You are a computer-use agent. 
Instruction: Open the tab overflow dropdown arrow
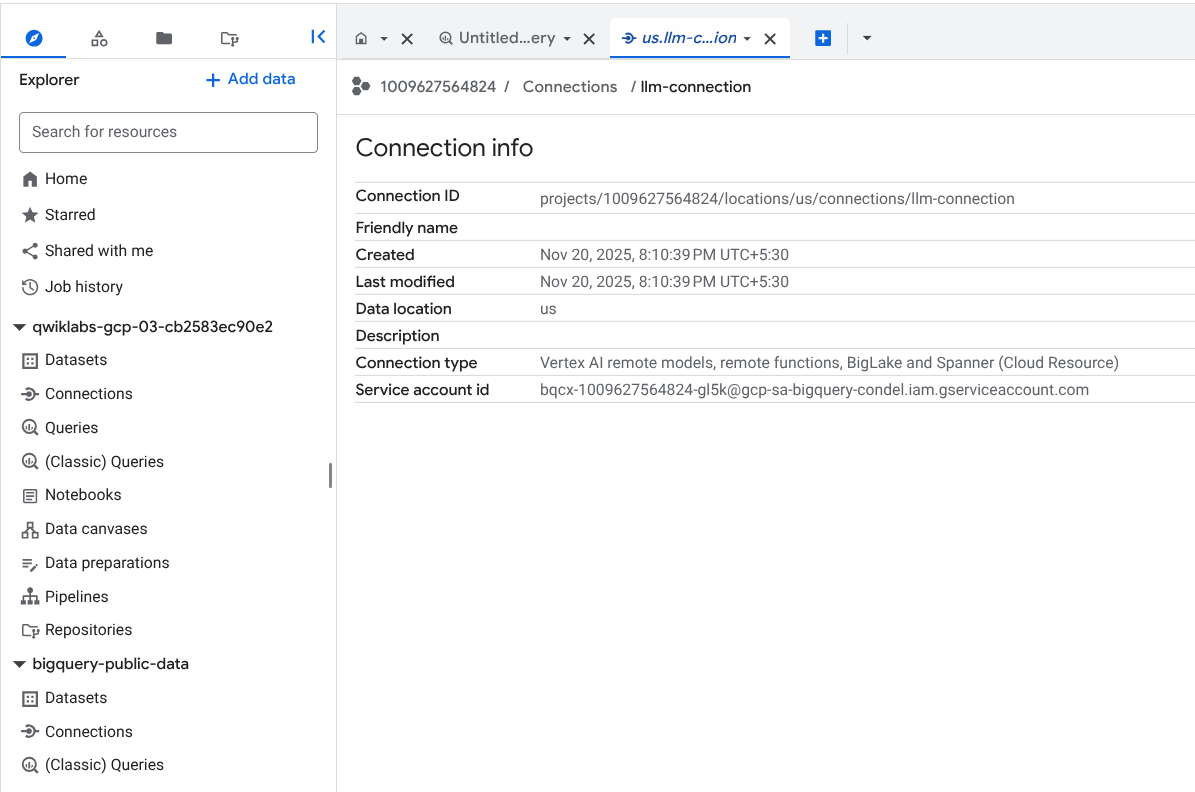click(x=866, y=38)
